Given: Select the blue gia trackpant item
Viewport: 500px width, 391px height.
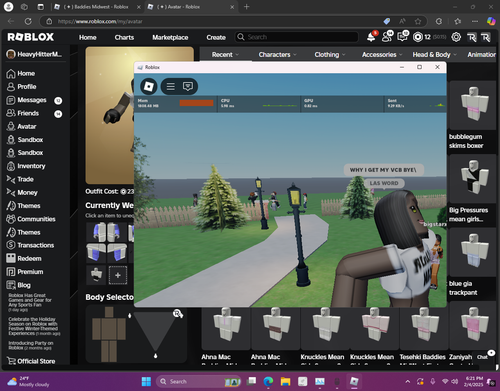Looking at the screenshot, I should (473, 262).
